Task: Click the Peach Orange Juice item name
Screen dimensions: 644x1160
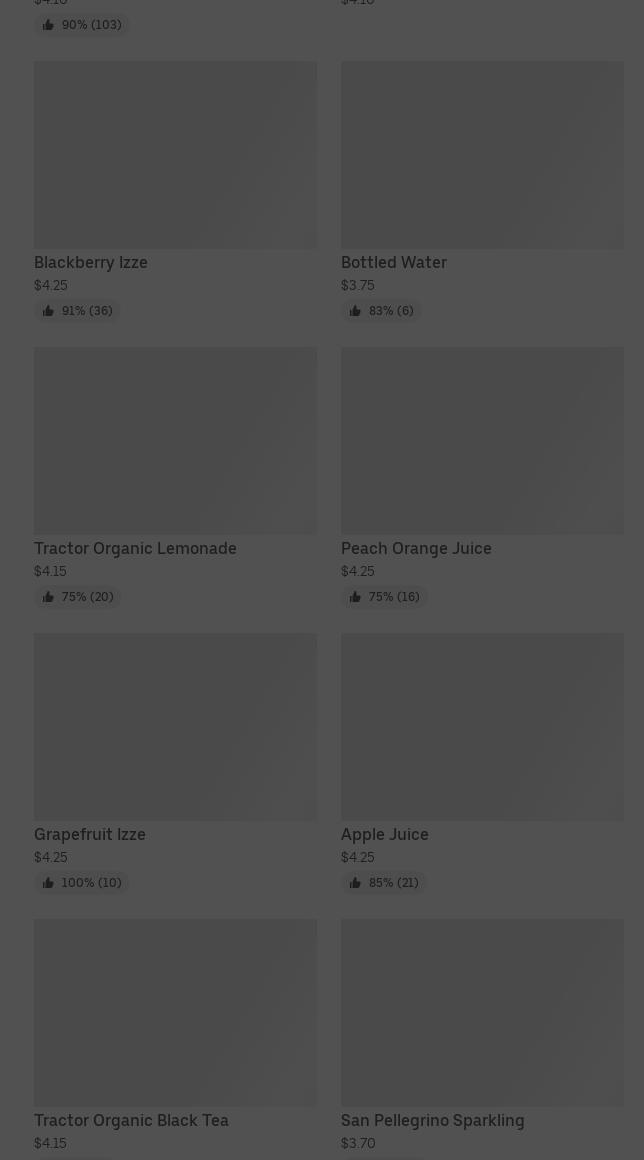Action: (x=416, y=548)
